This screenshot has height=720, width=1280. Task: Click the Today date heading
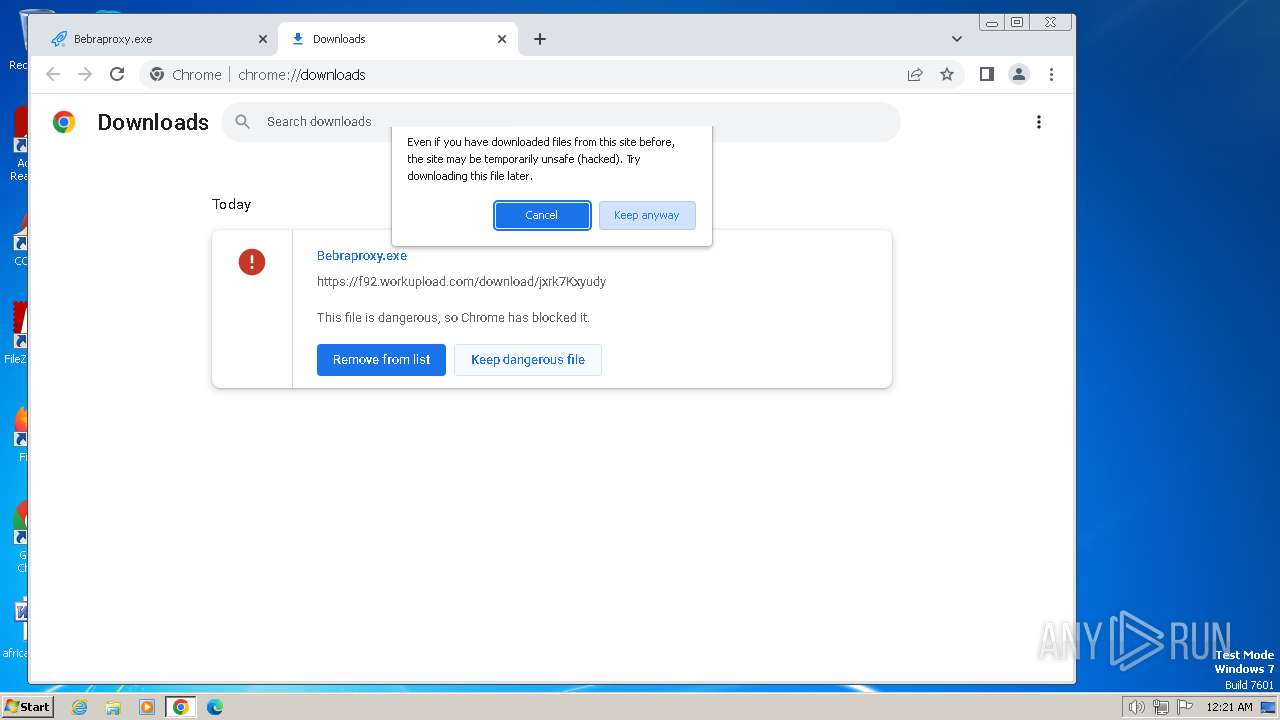[231, 204]
